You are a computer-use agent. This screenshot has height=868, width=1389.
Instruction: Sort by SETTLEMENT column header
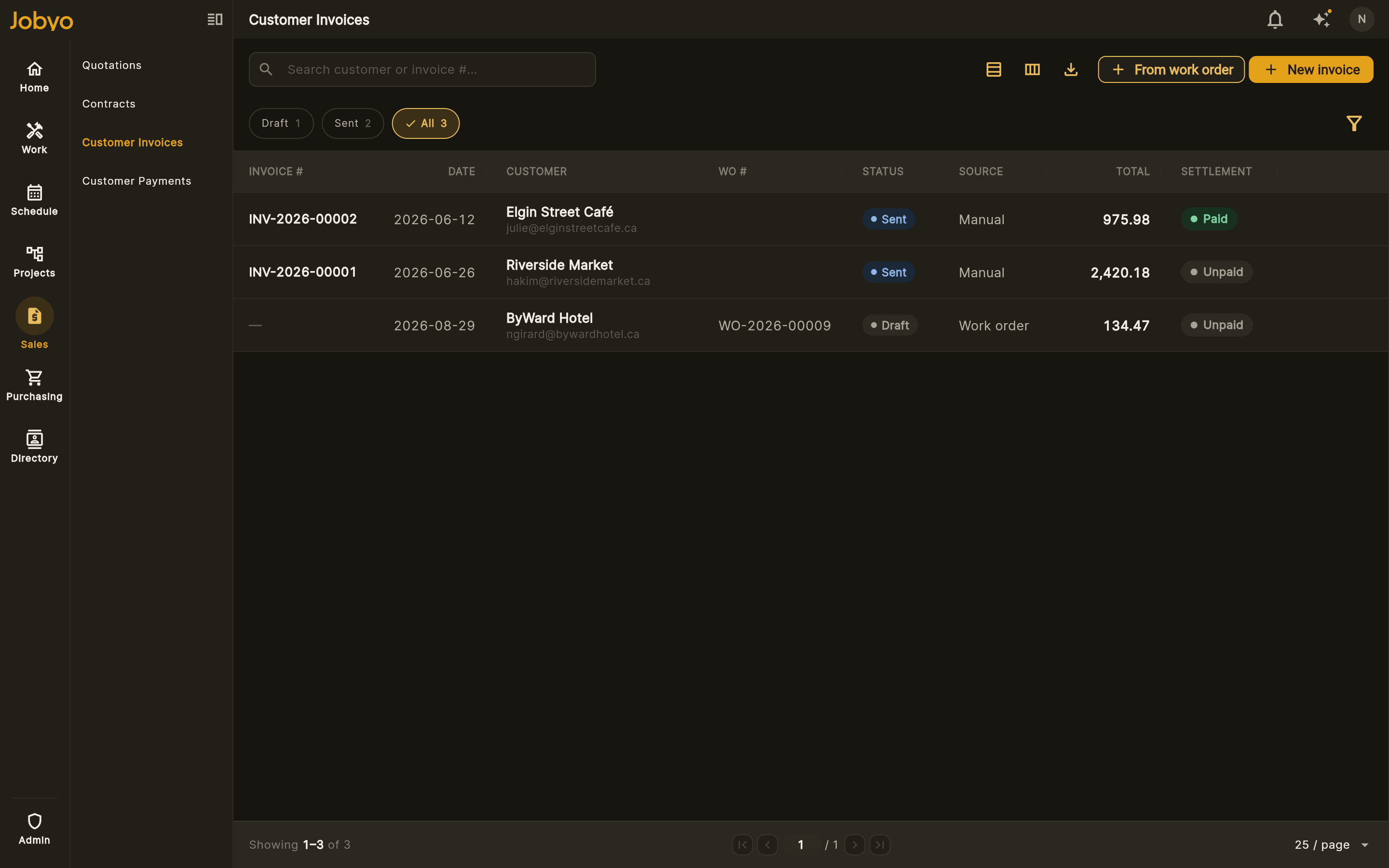(1216, 172)
